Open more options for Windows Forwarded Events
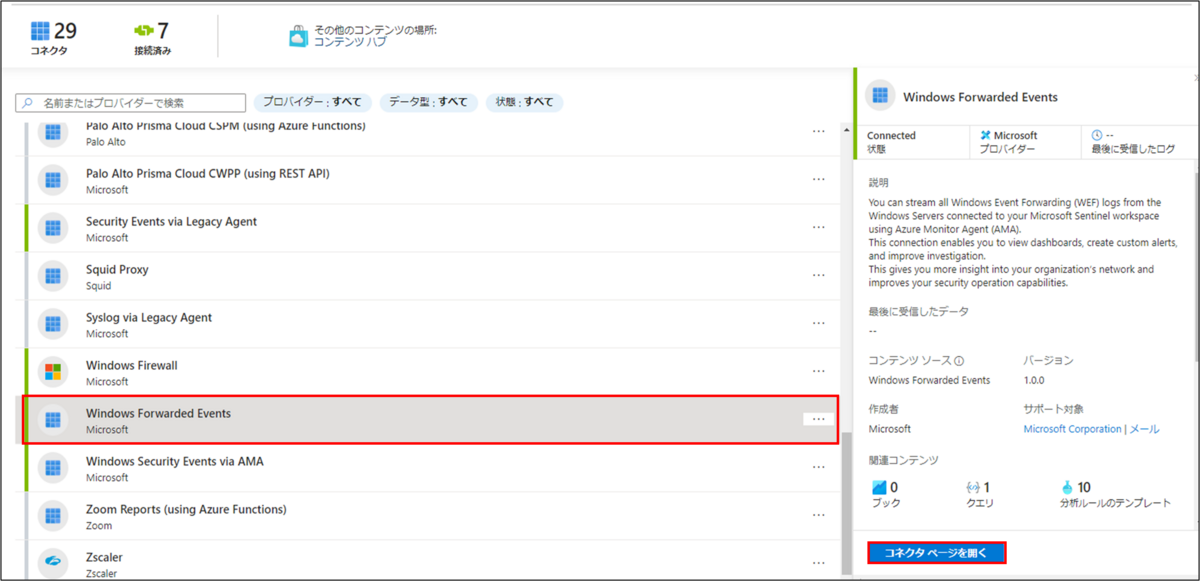 coord(819,419)
